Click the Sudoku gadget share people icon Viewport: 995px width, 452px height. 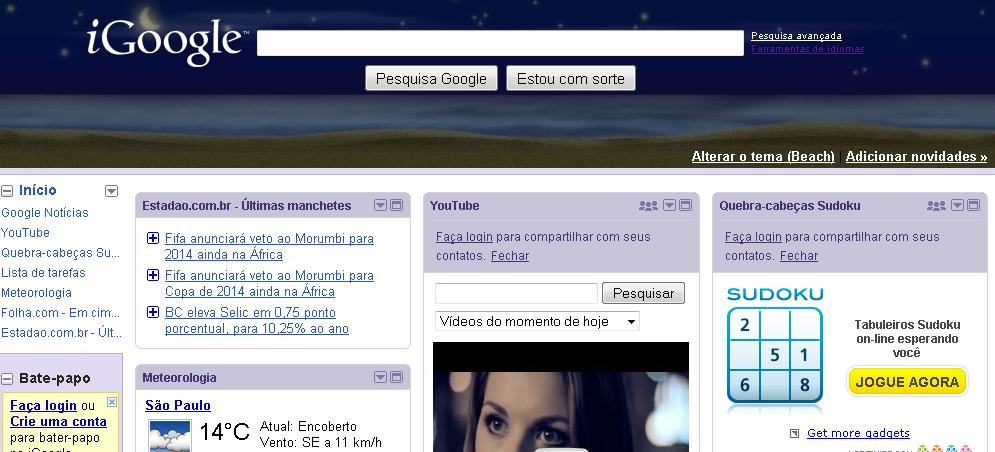point(936,206)
